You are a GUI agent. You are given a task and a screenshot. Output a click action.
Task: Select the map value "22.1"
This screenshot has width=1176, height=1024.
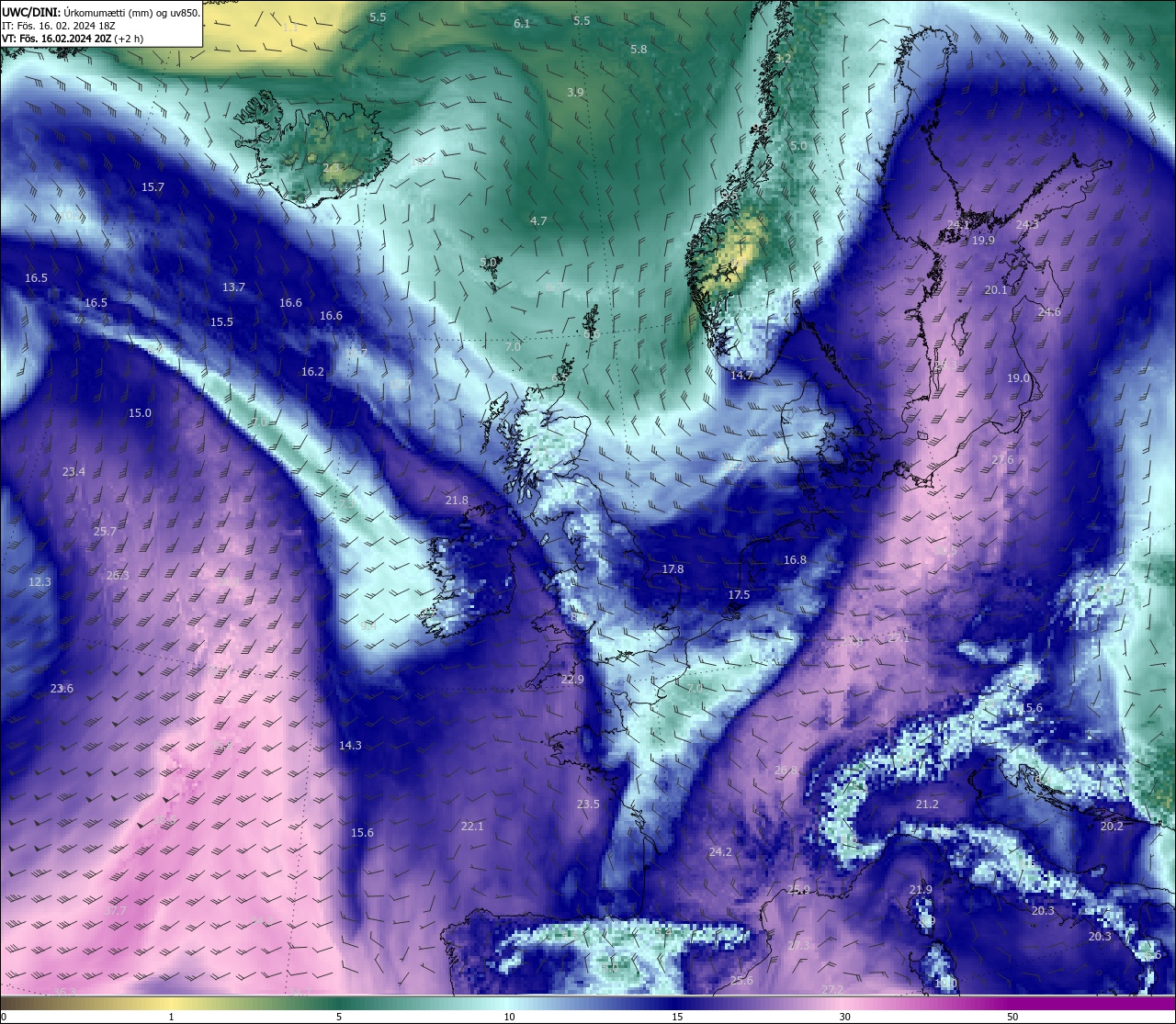pyautogui.click(x=472, y=827)
